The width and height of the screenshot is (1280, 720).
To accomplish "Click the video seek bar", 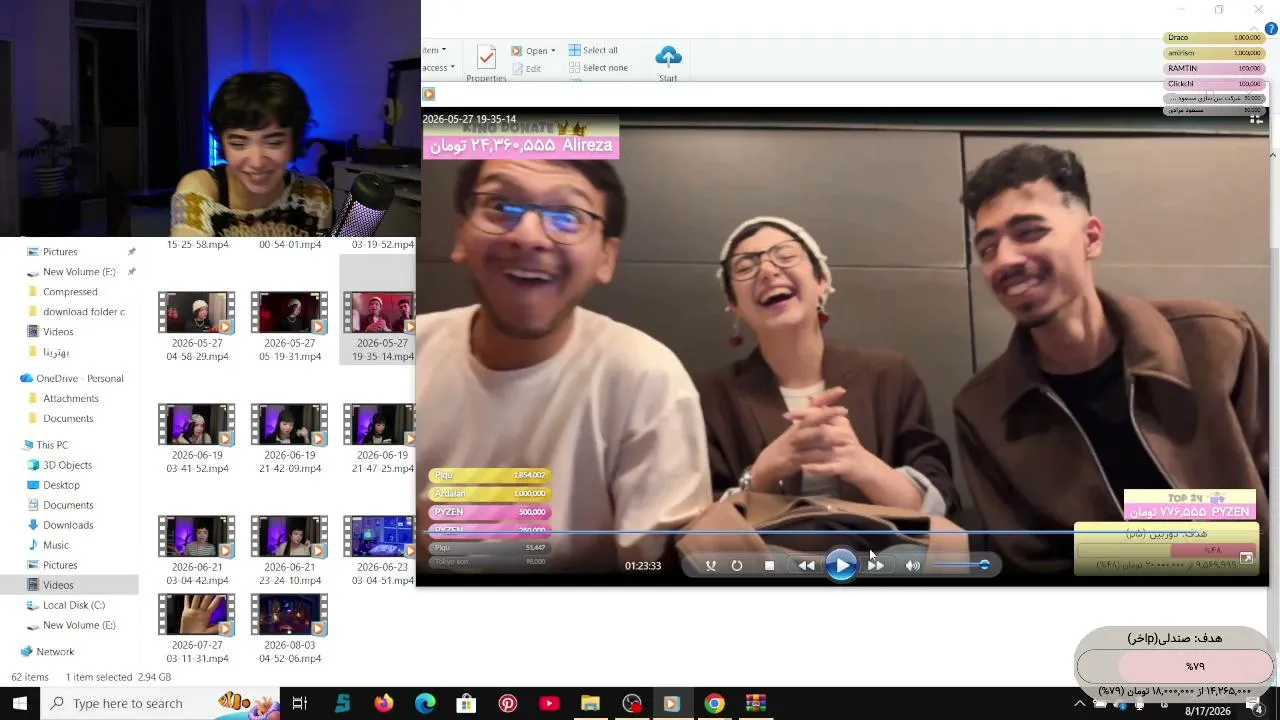I will 842,533.
